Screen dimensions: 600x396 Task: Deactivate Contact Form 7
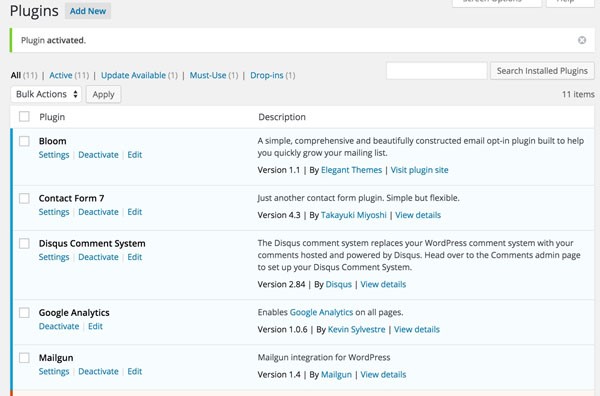point(98,212)
